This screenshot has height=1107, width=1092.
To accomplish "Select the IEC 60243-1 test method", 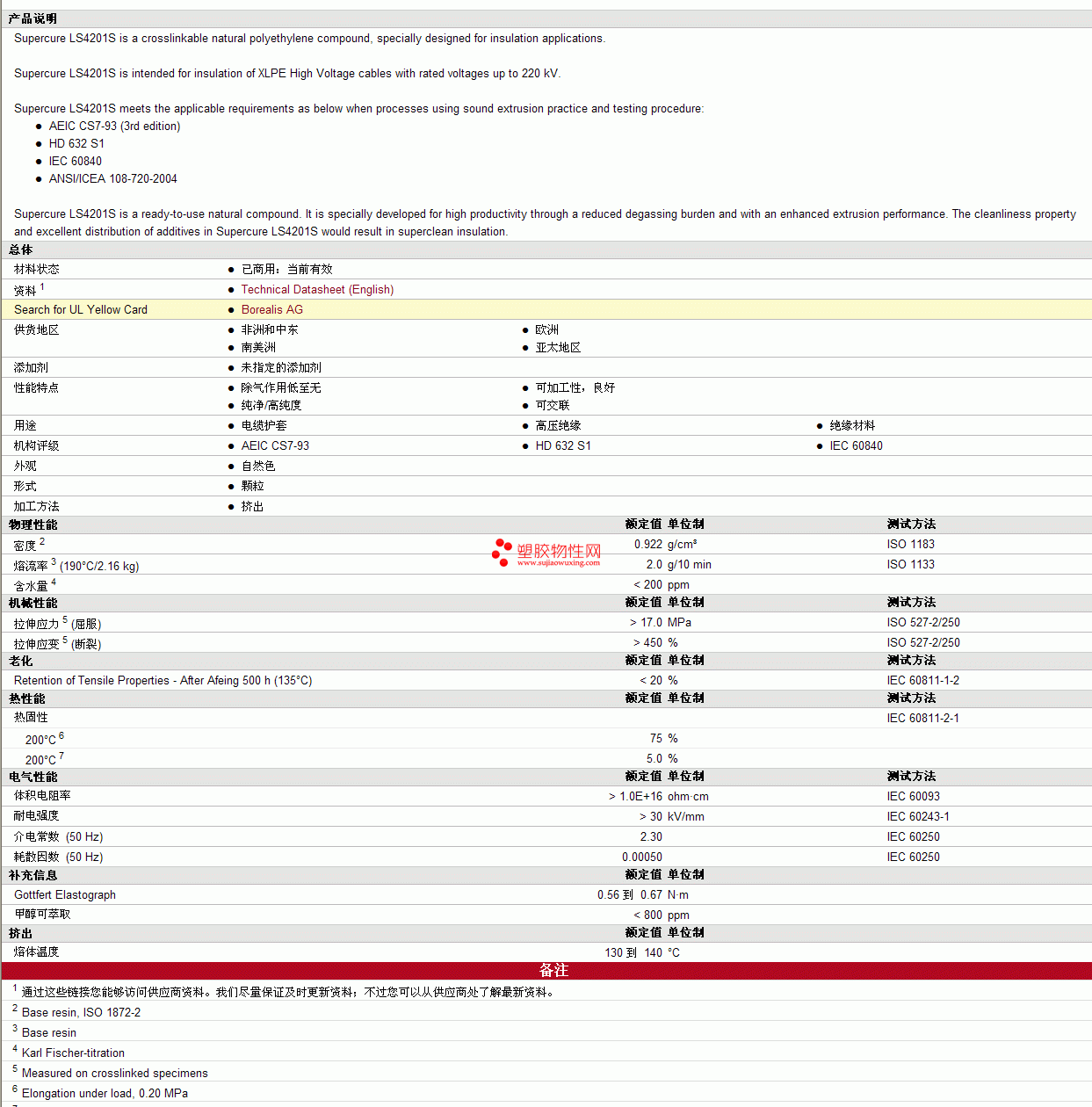I will pyautogui.click(x=918, y=816).
